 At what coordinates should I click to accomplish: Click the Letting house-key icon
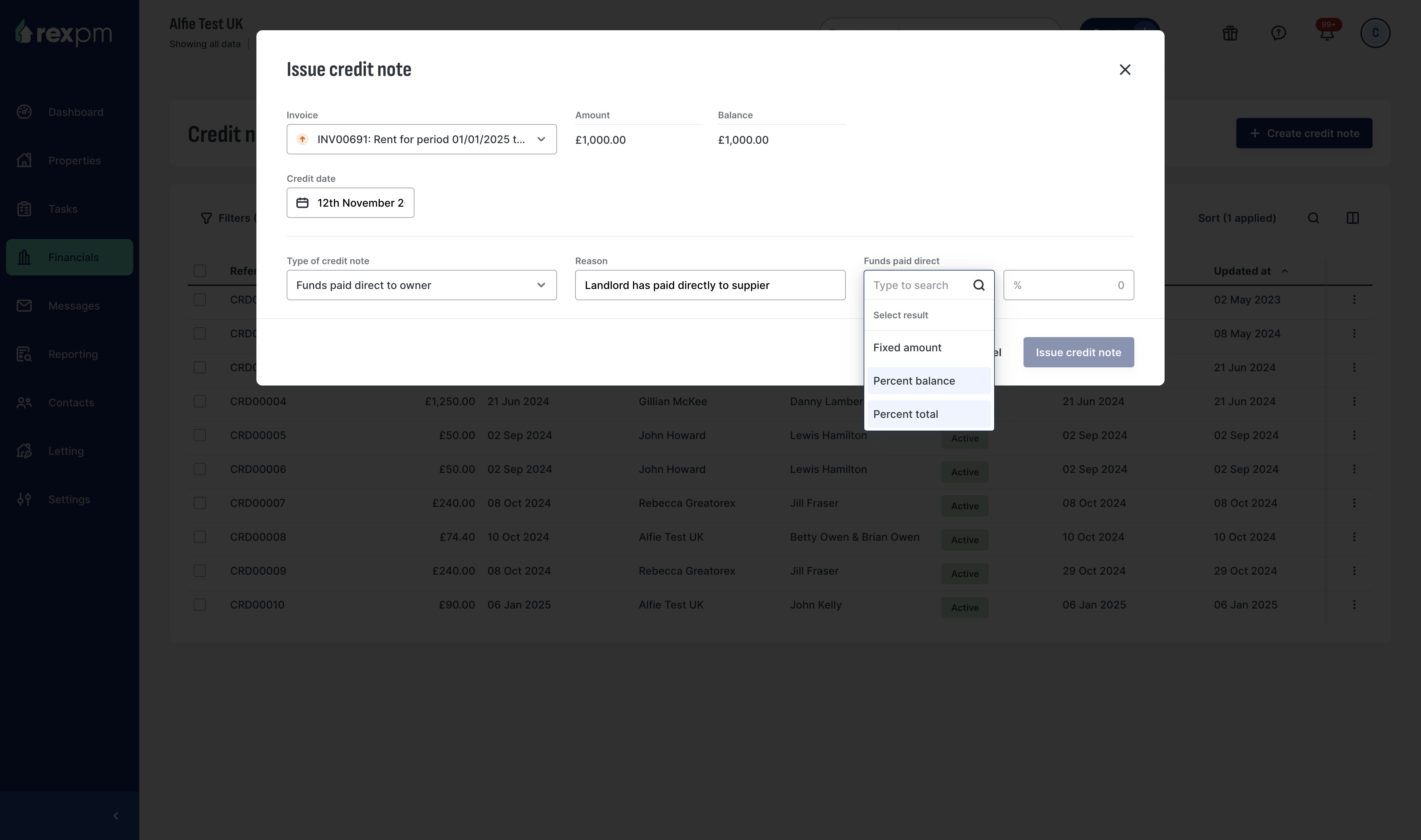(x=24, y=451)
